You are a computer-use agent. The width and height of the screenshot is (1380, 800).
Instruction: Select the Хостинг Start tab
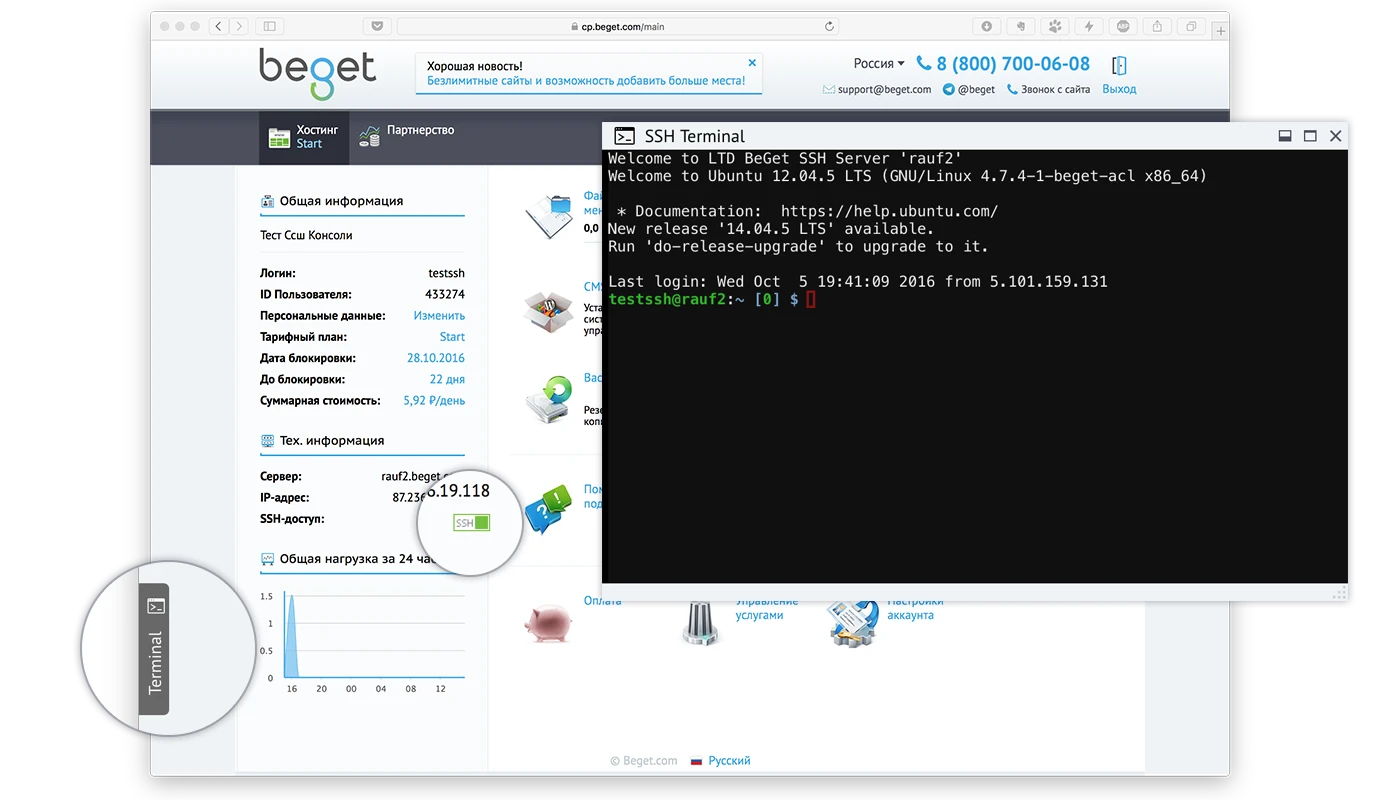click(x=305, y=137)
